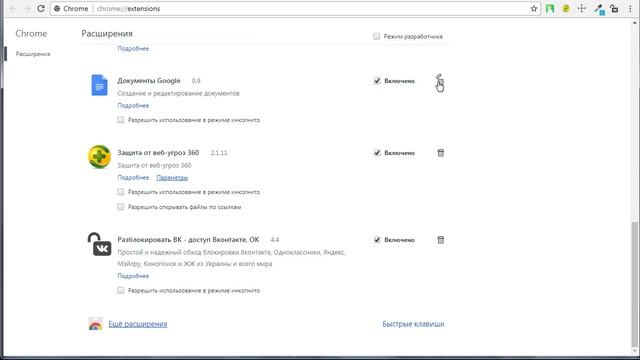Click the Защита от веб-угроз 360 title

click(158, 153)
